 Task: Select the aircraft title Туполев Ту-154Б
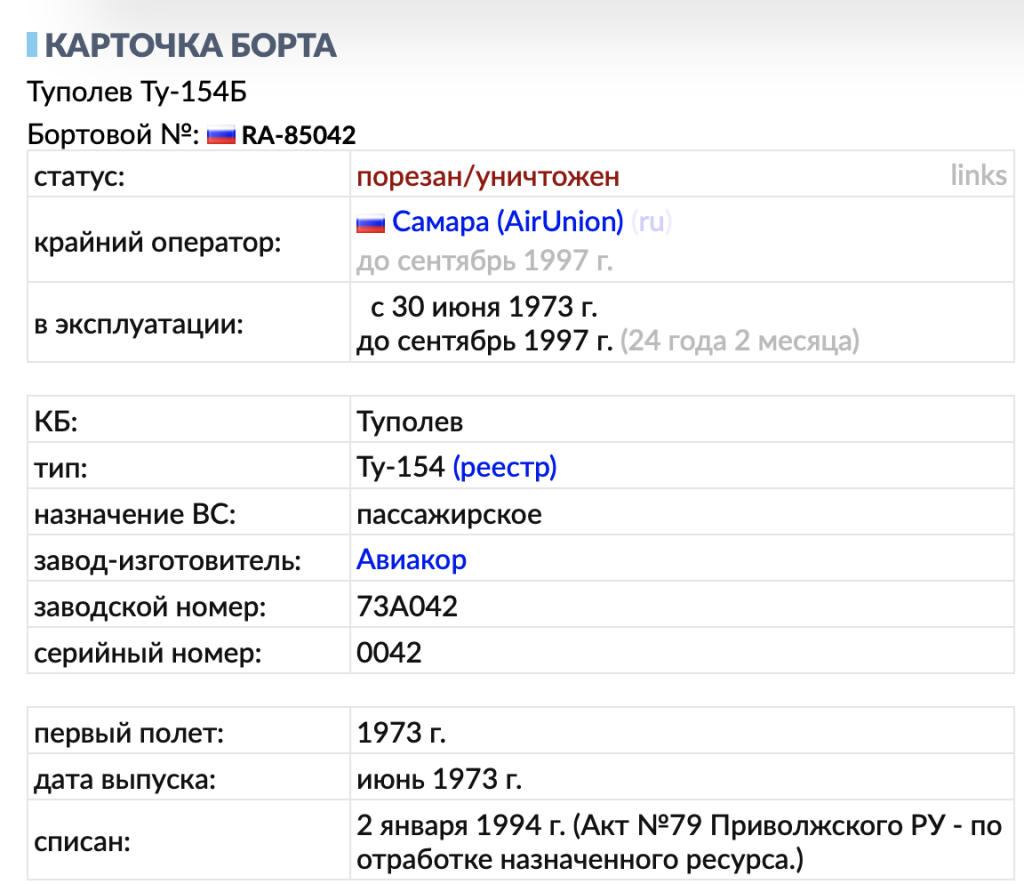[139, 90]
